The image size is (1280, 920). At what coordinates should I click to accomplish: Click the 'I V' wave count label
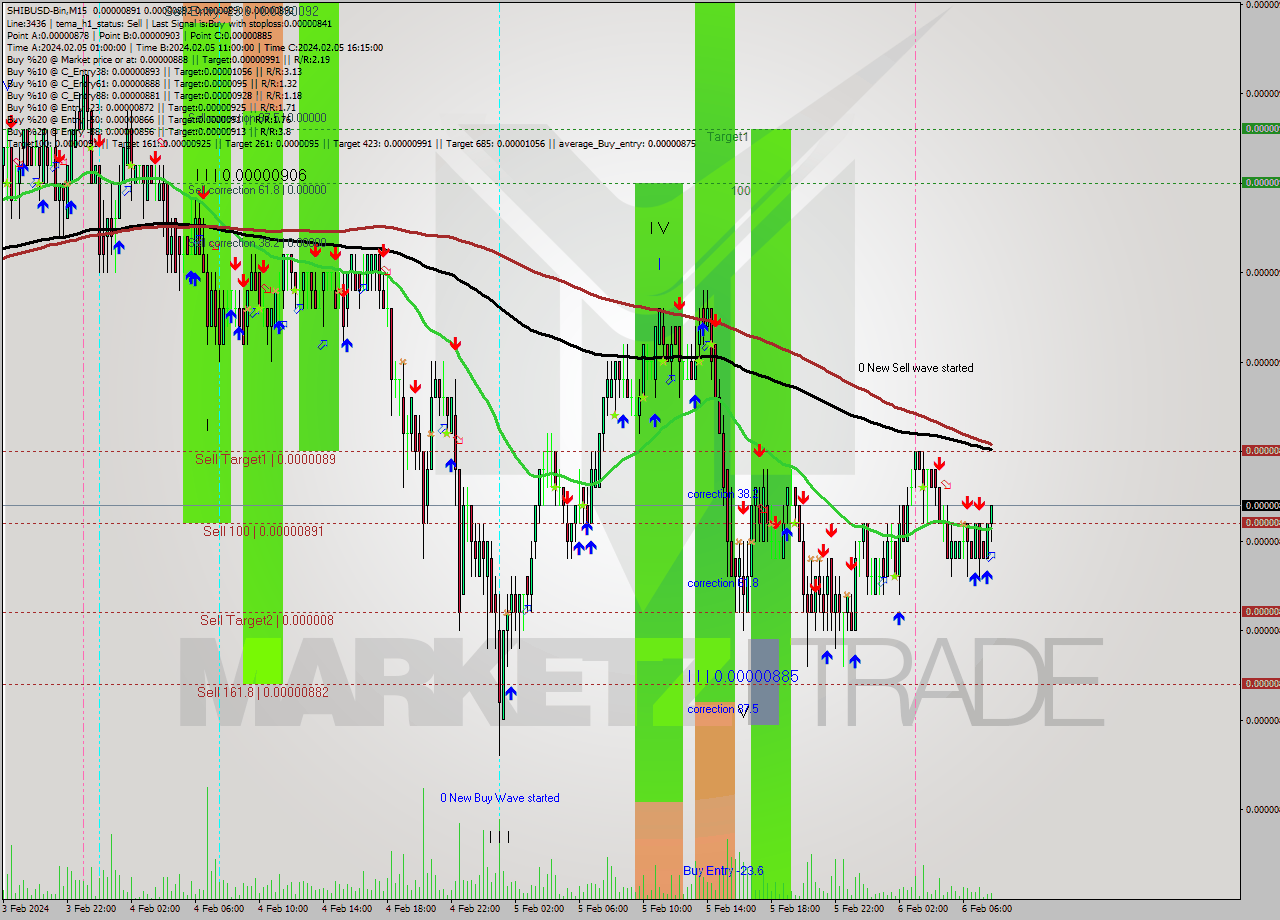pyautogui.click(x=659, y=228)
